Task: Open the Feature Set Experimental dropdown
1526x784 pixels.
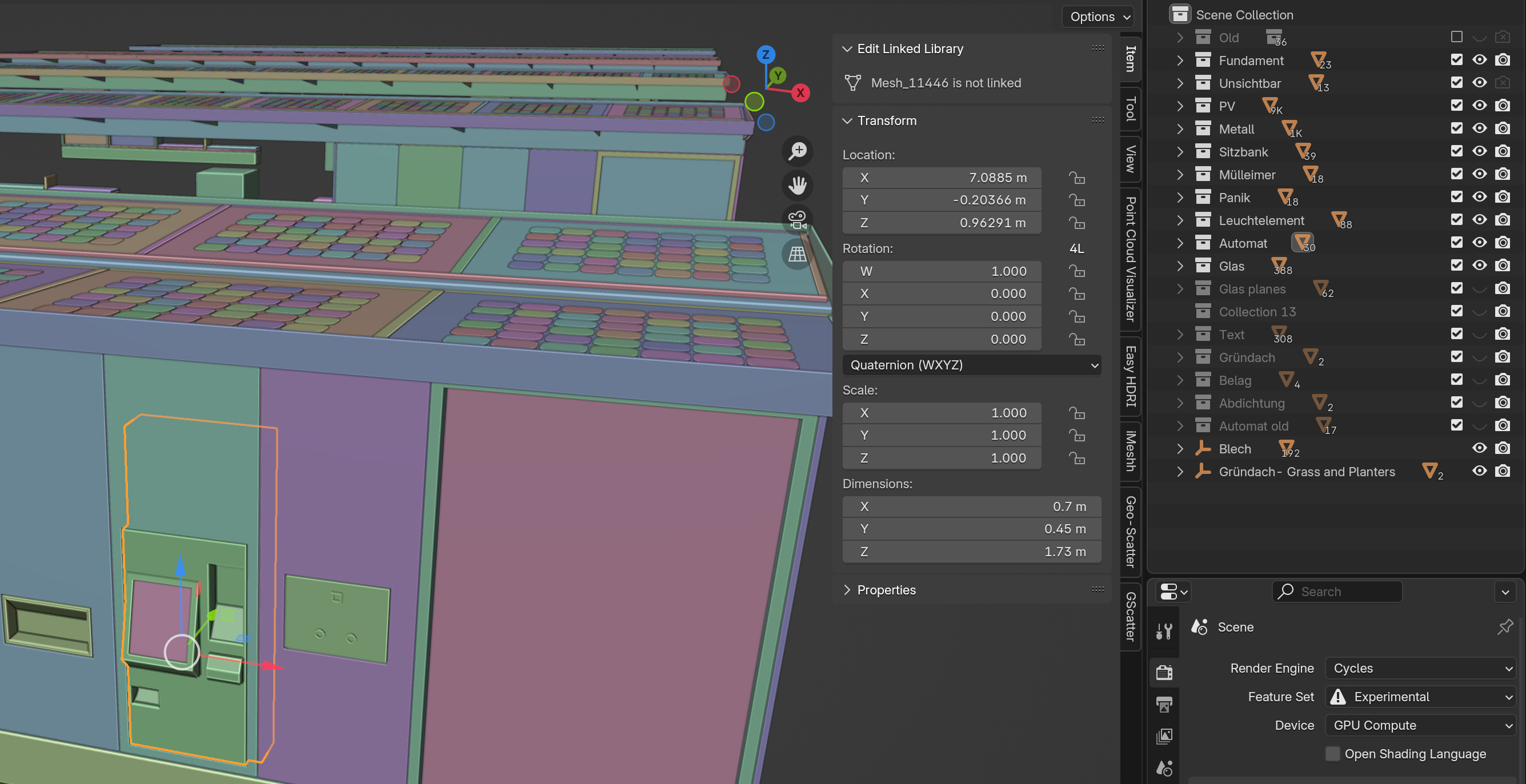Action: pos(1420,697)
